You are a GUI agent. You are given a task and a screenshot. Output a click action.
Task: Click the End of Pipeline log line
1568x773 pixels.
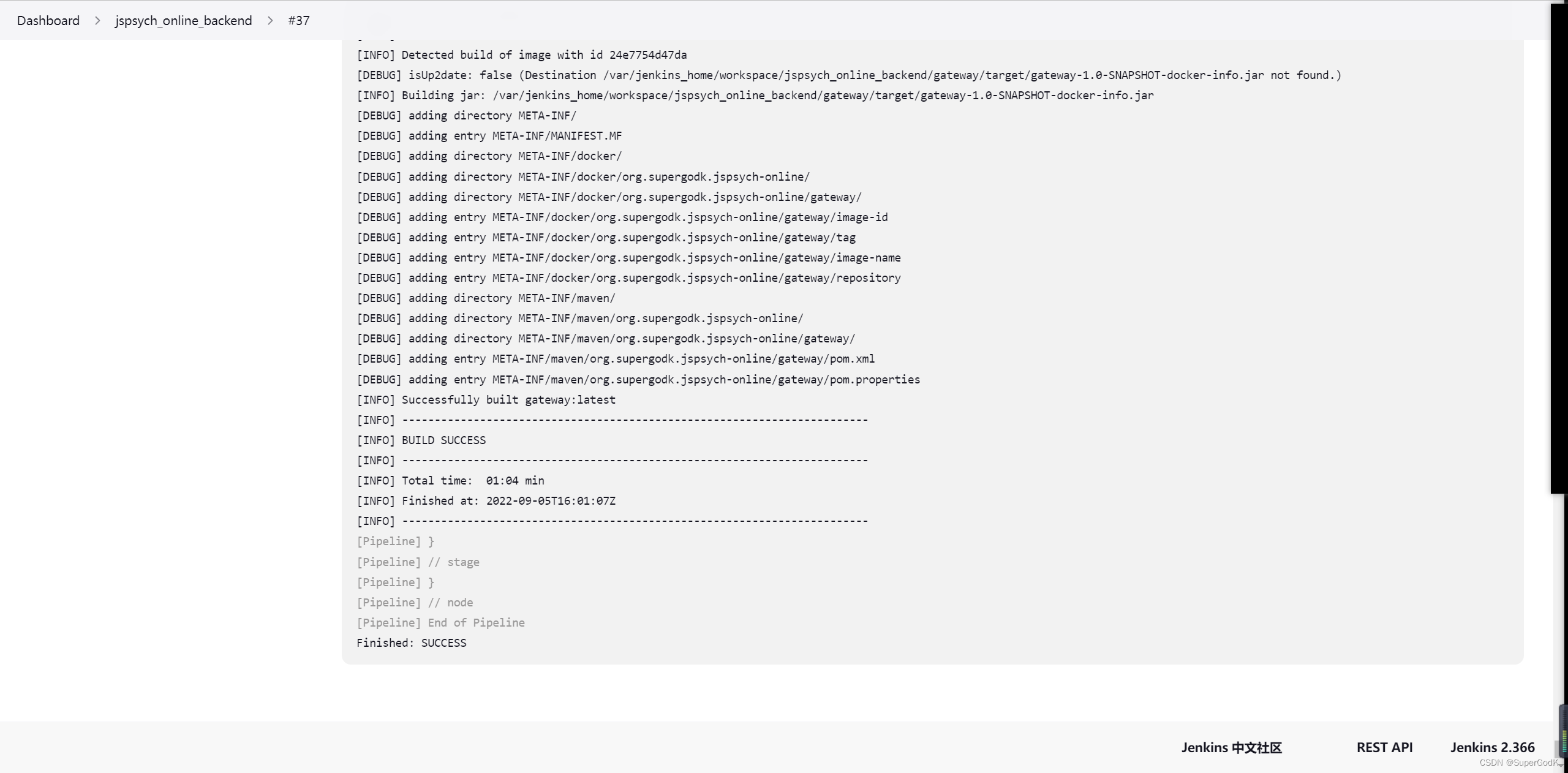pos(440,623)
